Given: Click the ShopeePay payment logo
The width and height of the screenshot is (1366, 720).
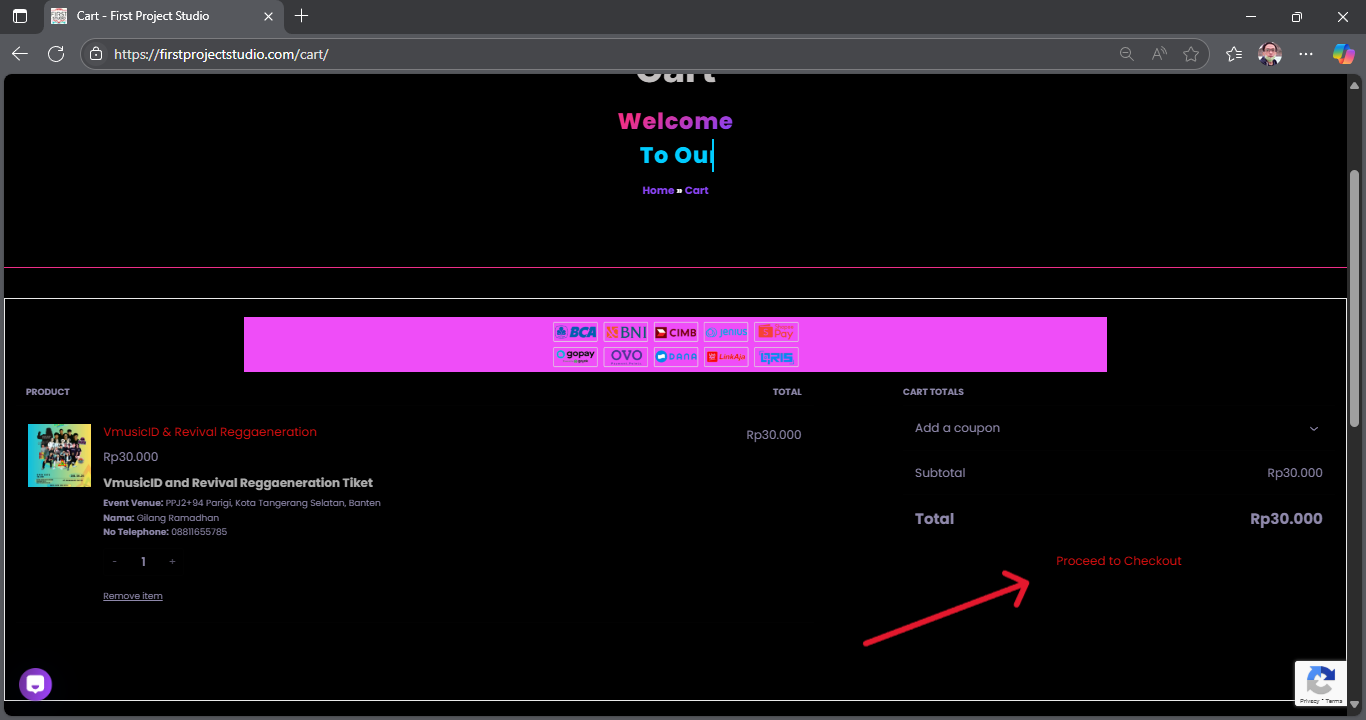Looking at the screenshot, I should 776,332.
